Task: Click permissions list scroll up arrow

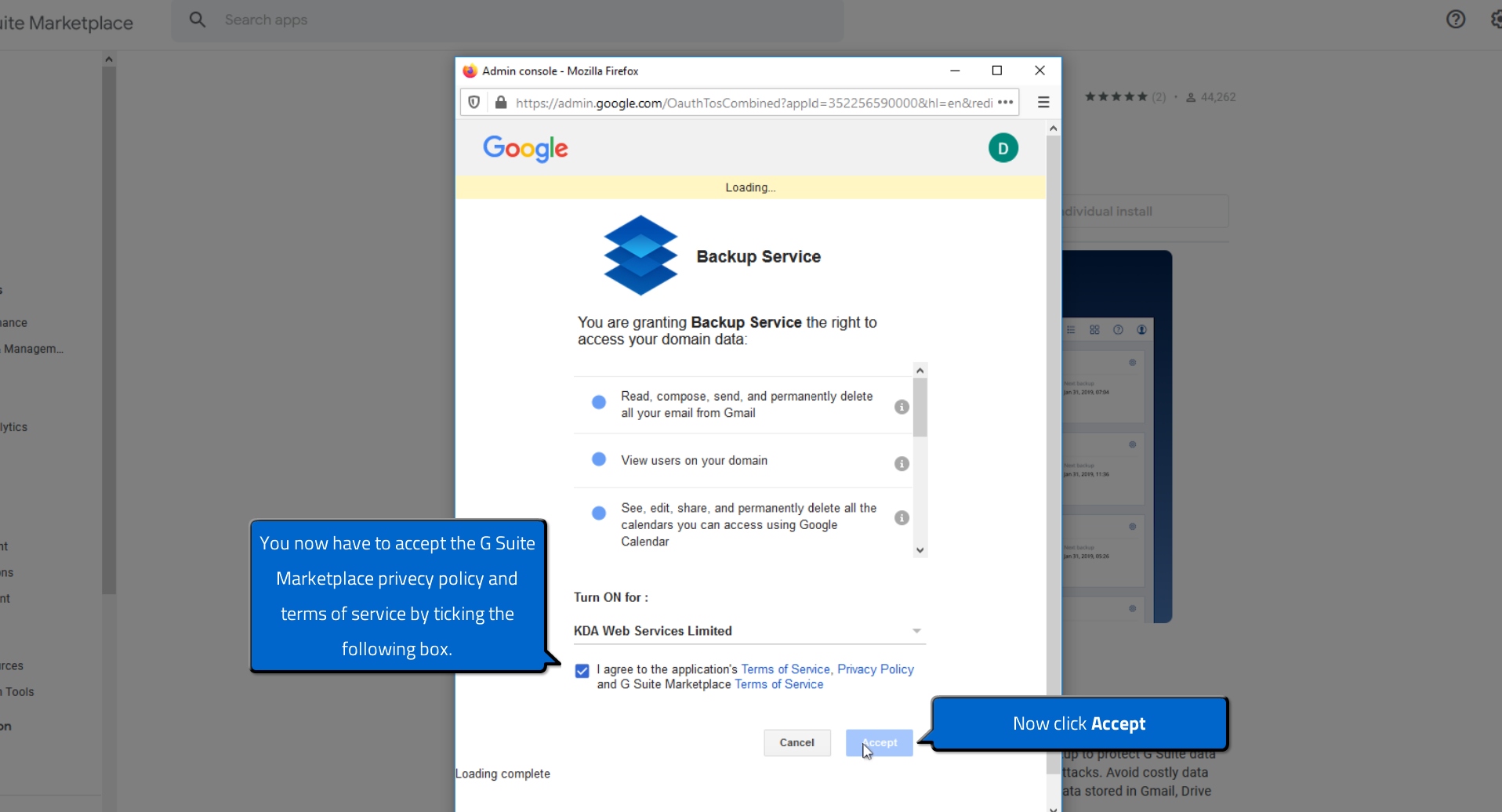Action: point(920,370)
